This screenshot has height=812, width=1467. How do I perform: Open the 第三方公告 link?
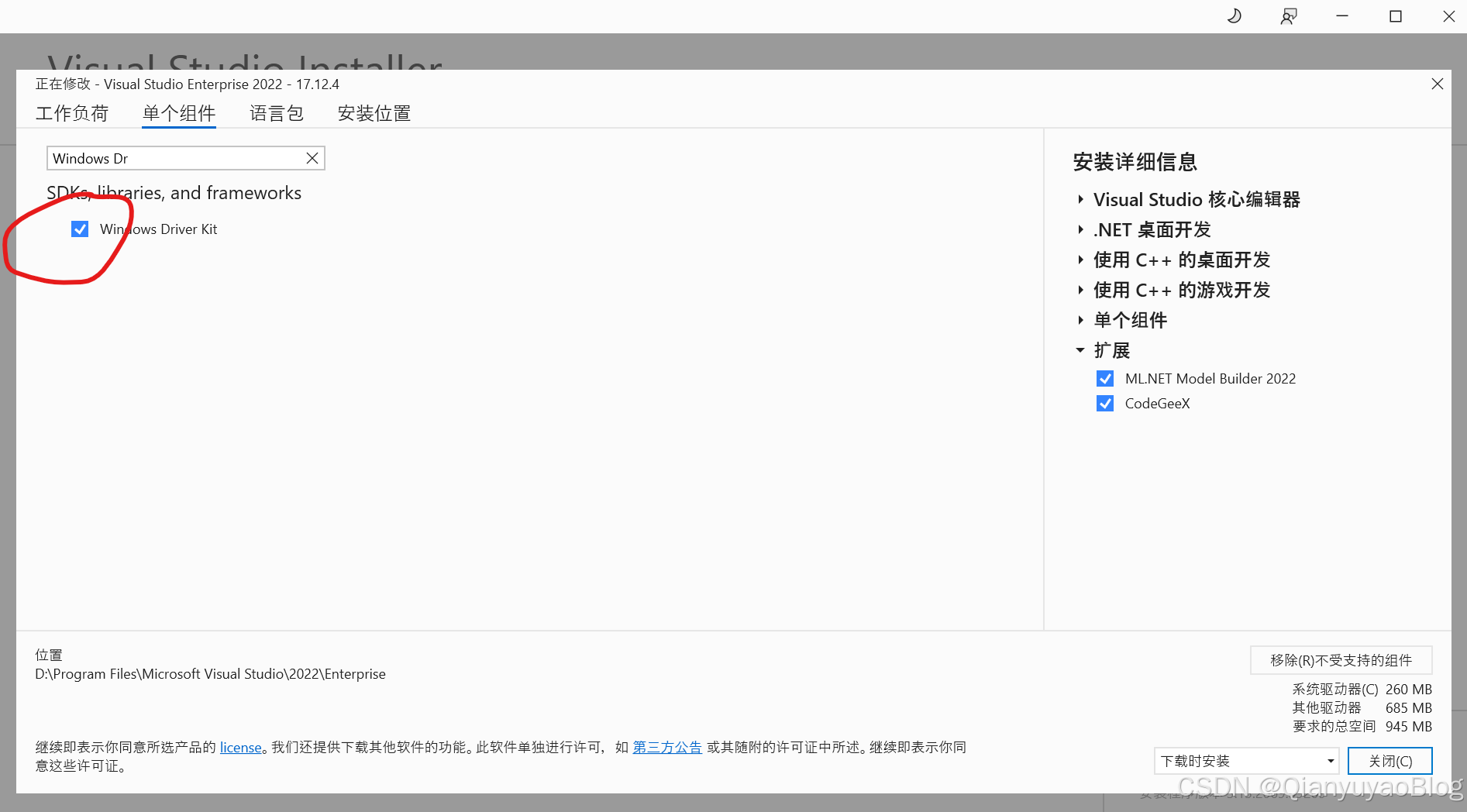[x=667, y=747]
